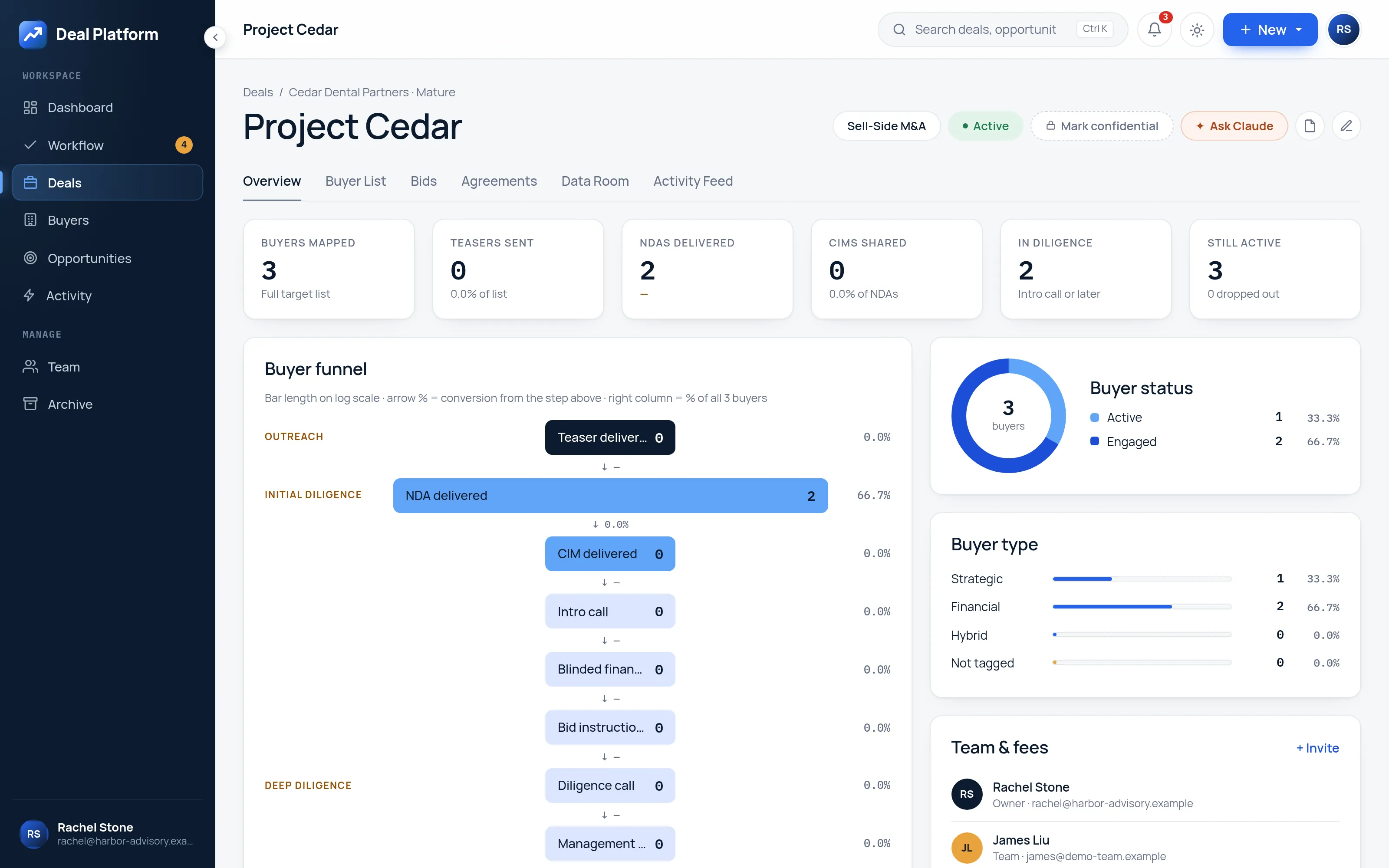Click the Active status pill
Image resolution: width=1389 pixels, height=868 pixels.
click(x=985, y=126)
